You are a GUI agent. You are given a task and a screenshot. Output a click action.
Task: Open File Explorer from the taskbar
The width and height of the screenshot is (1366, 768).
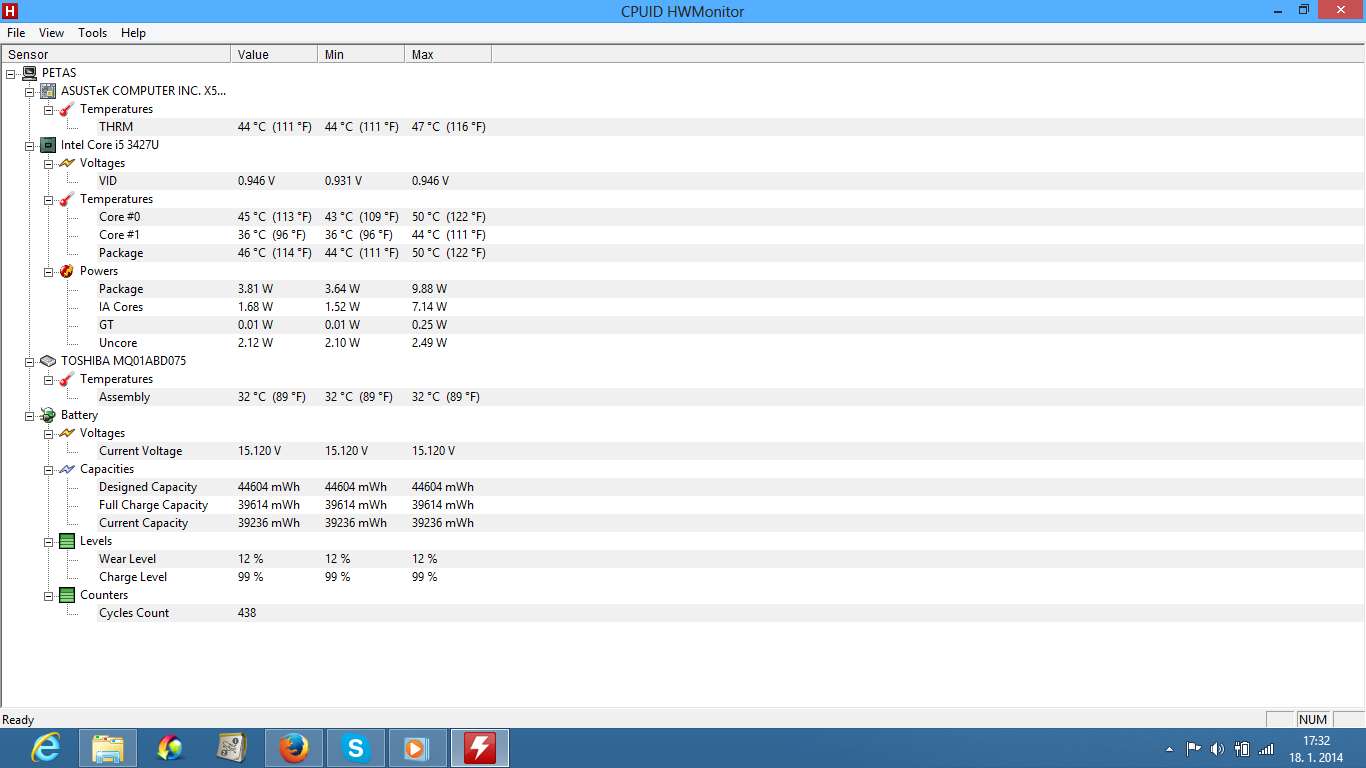point(108,747)
